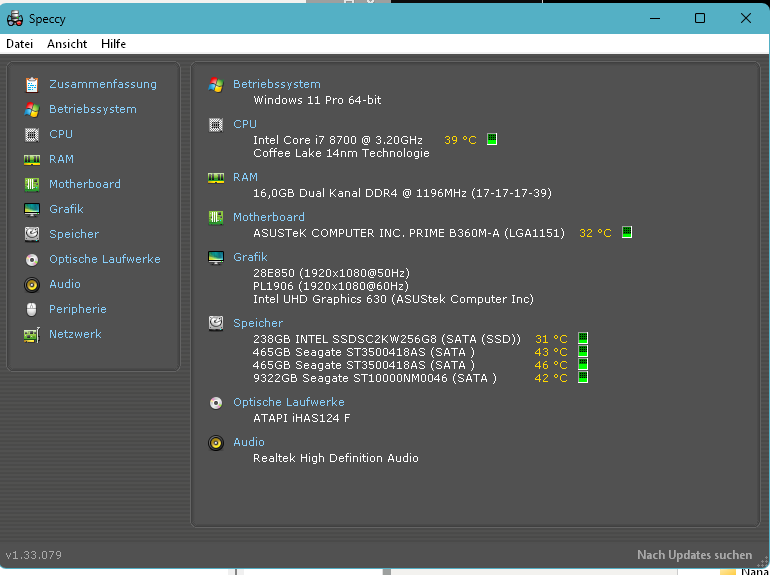Click the Audio heading link in summary
770x575 pixels.
[x=248, y=442]
